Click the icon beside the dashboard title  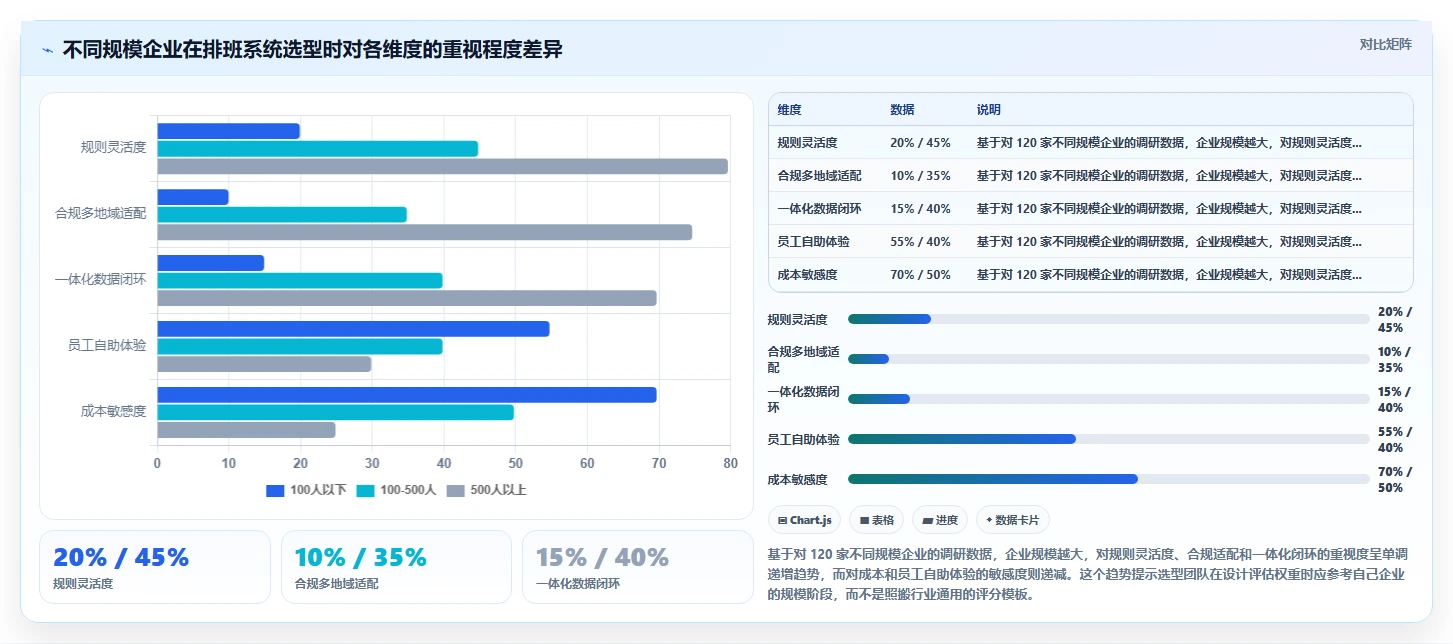[47, 50]
